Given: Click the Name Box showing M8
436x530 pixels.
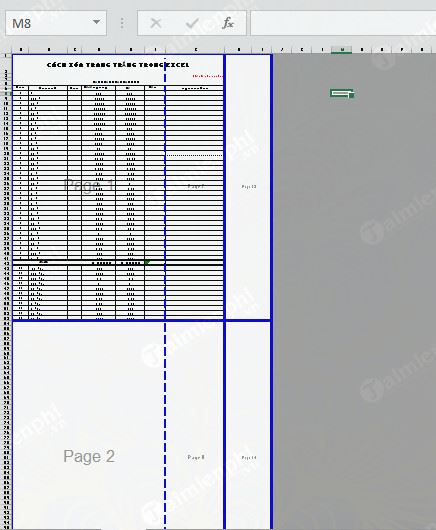Looking at the screenshot, I should coord(56,23).
